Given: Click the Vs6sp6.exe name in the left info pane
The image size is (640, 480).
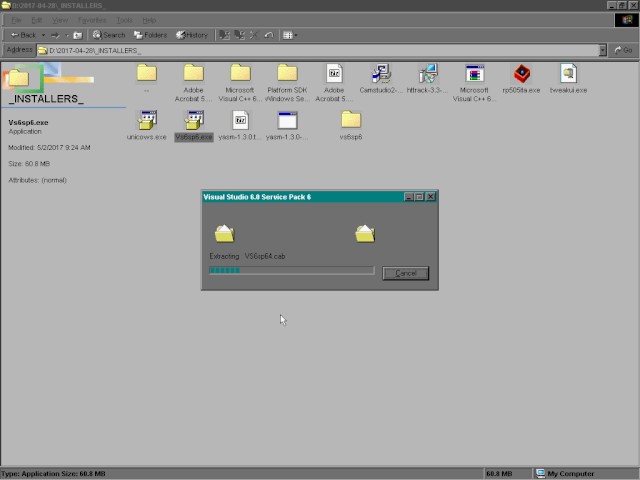Looking at the screenshot, I should 28,122.
